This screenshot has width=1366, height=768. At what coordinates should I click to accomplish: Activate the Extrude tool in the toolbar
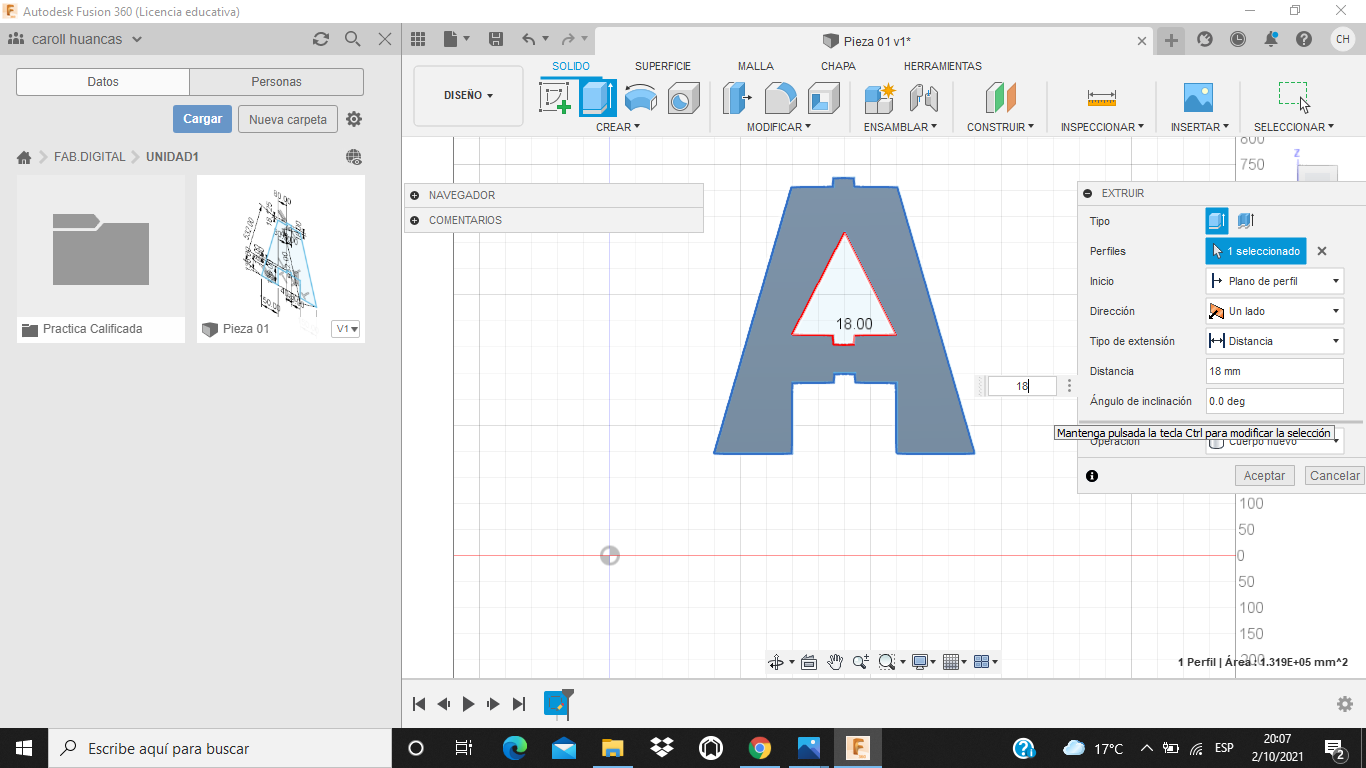pyautogui.click(x=598, y=98)
